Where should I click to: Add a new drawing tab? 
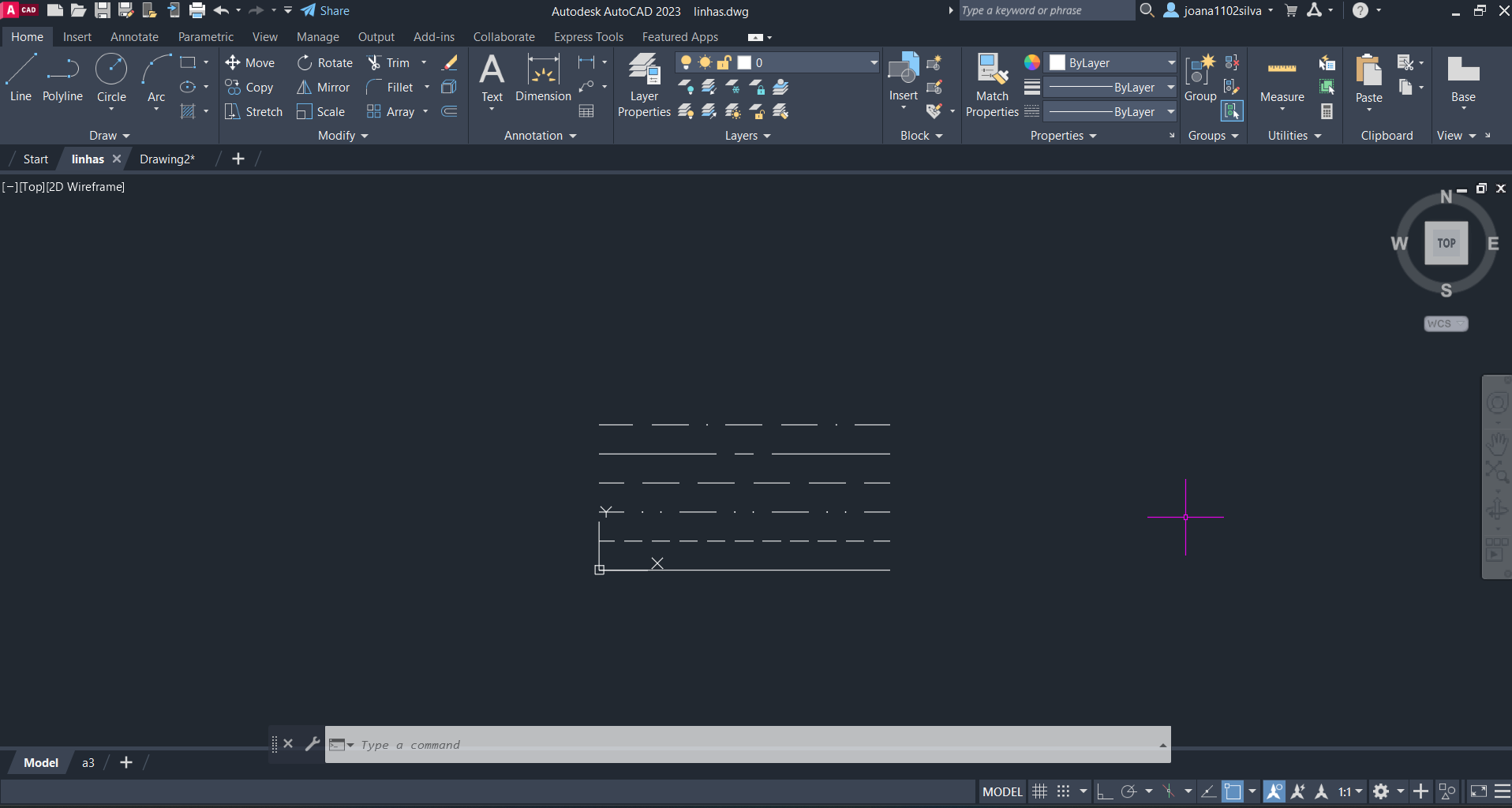pyautogui.click(x=238, y=159)
